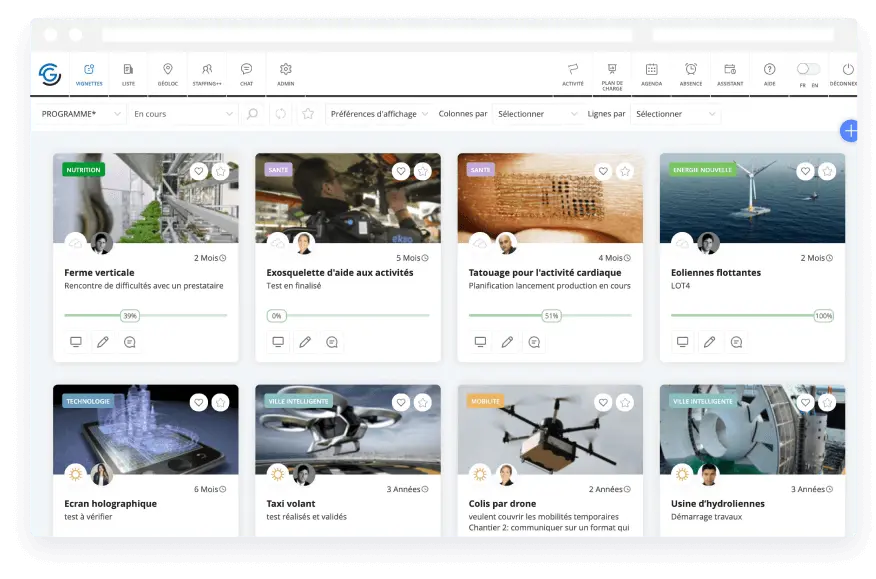This screenshot has width=876, height=579.
Task: Like the Exosquelette card with heart
Action: [401, 171]
